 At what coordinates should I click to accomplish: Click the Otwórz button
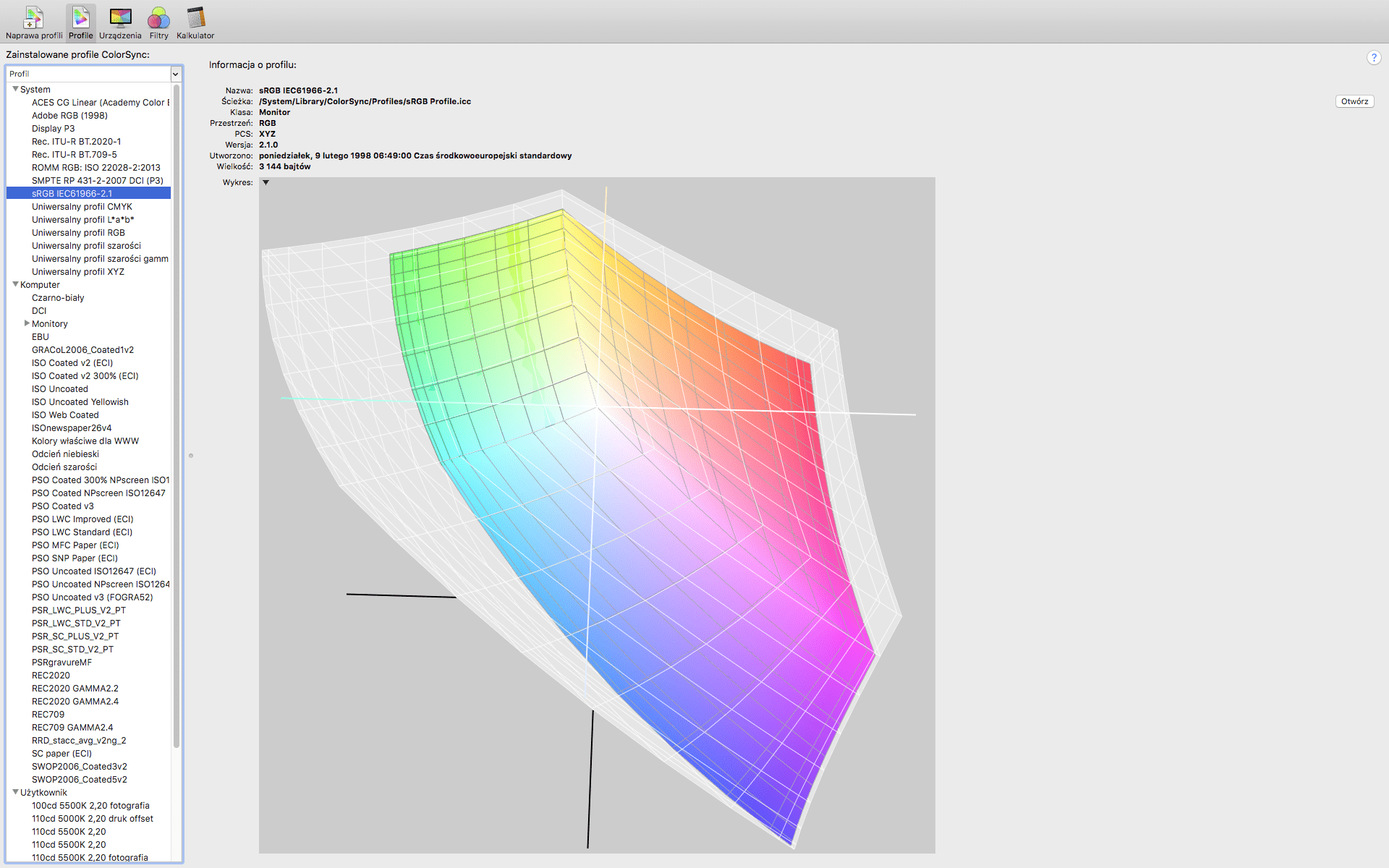(x=1354, y=101)
